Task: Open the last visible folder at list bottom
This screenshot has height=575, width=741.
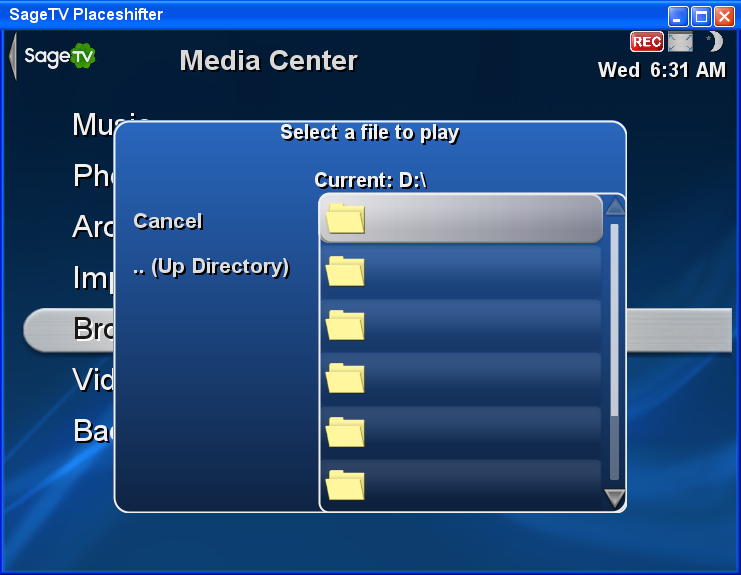Action: click(x=461, y=485)
